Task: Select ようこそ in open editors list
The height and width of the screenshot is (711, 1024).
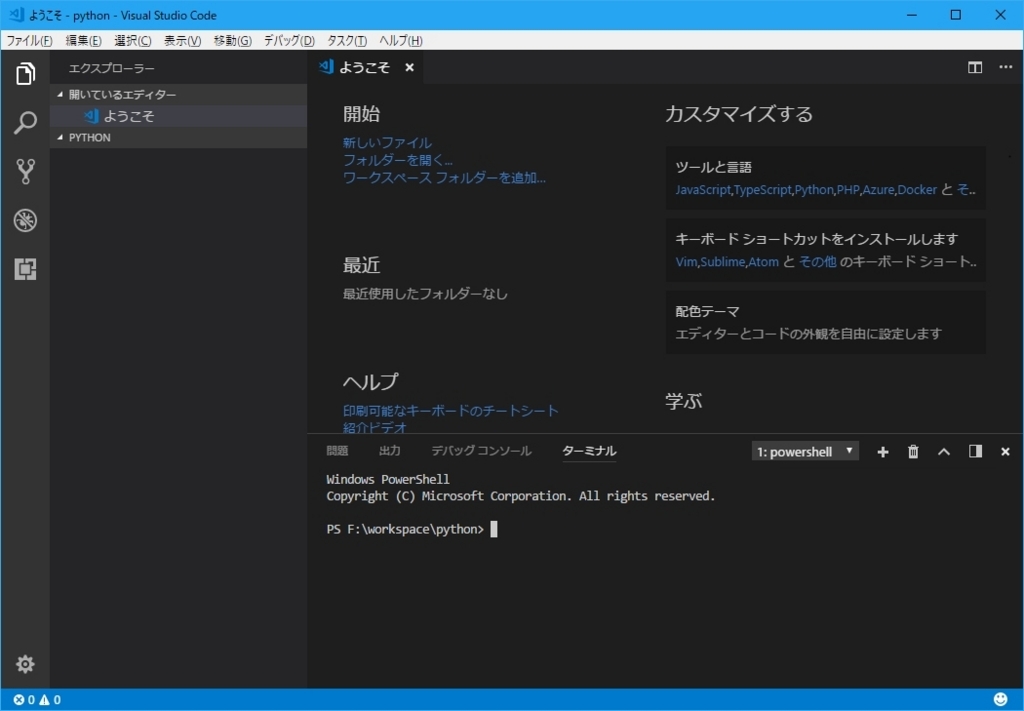Action: [x=178, y=116]
